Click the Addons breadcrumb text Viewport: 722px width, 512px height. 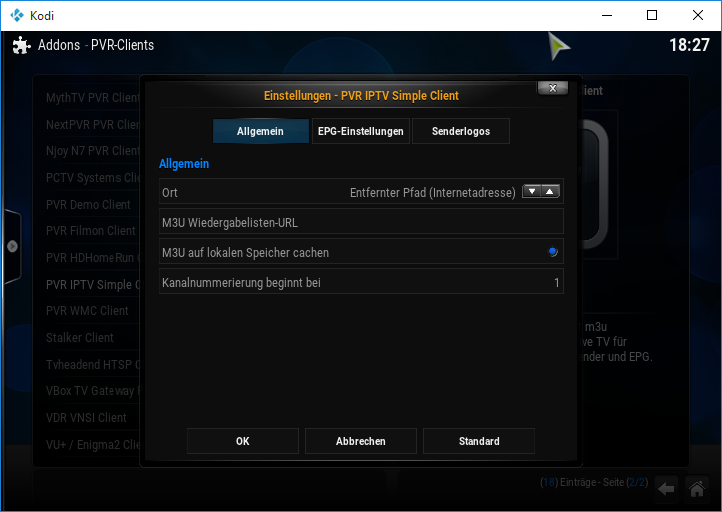59,45
